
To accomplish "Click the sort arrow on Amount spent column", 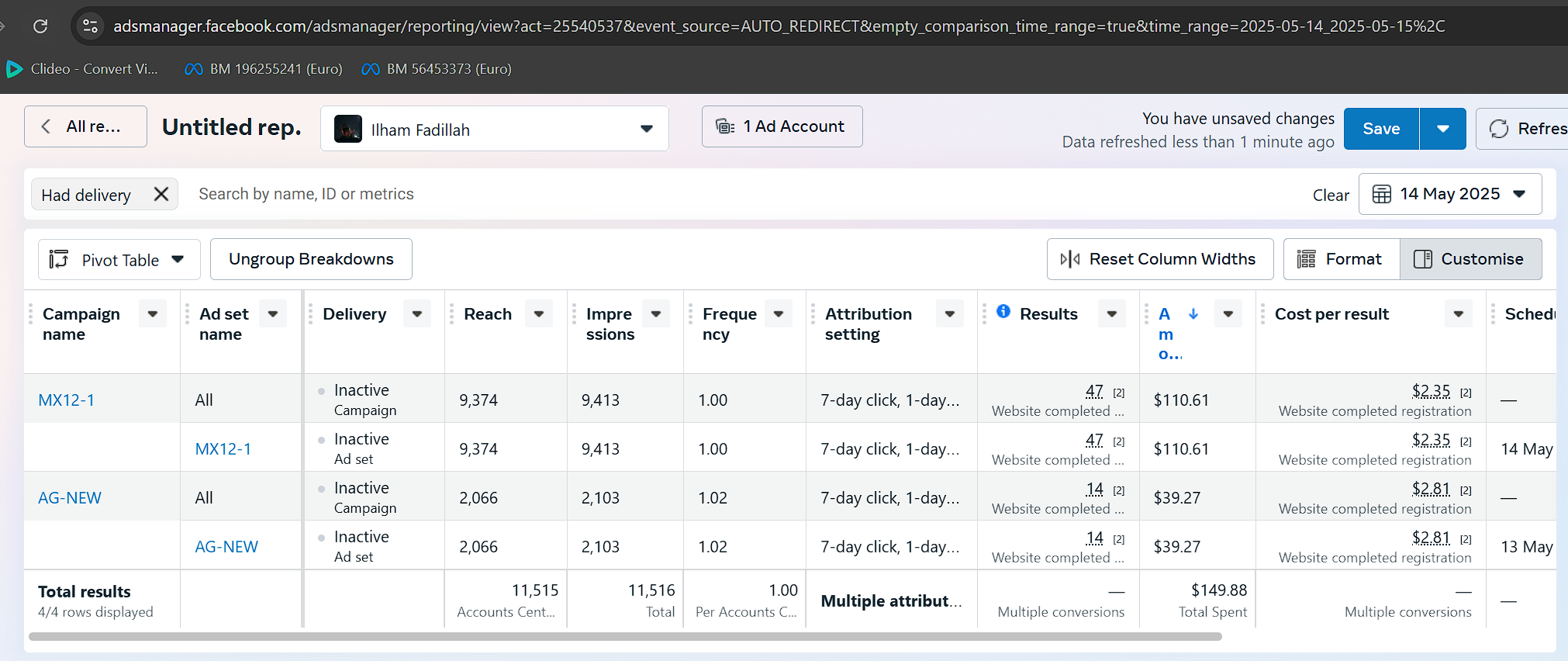I will (1193, 313).
